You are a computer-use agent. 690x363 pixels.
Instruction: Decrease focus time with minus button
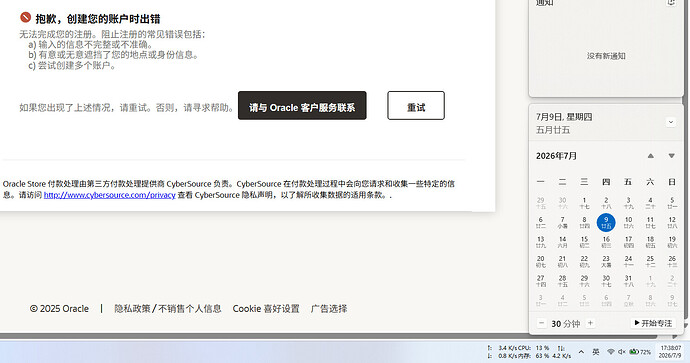(x=542, y=323)
